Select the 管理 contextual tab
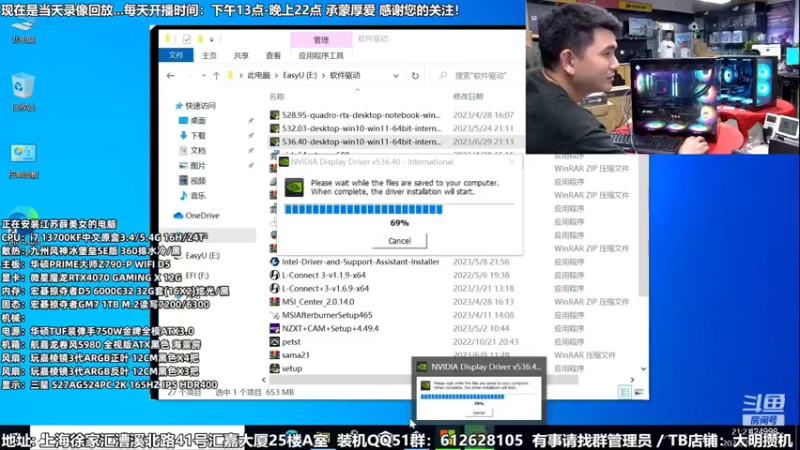Screen dimensions: 800x450 pyautogui.click(x=321, y=40)
